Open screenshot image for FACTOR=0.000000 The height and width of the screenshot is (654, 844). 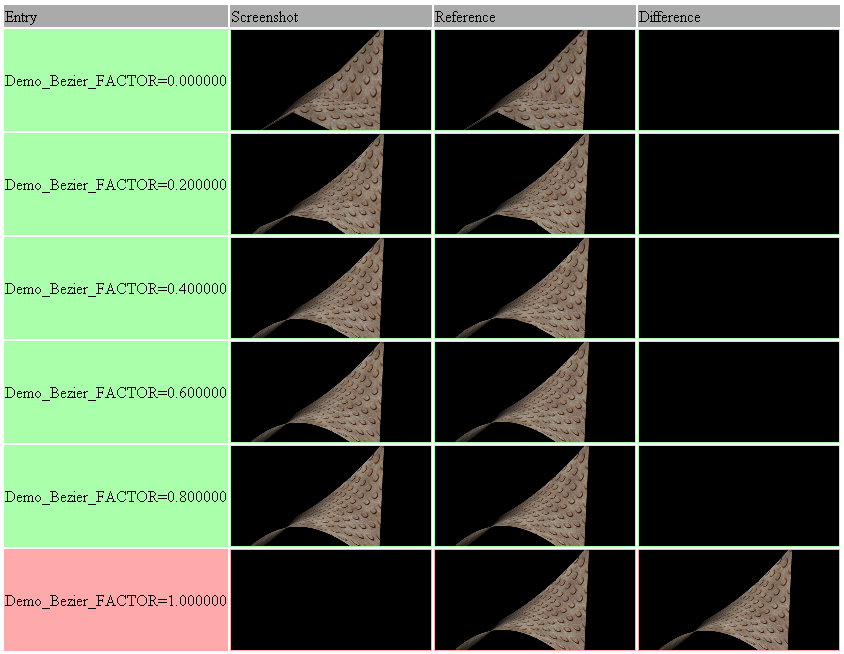tap(331, 80)
